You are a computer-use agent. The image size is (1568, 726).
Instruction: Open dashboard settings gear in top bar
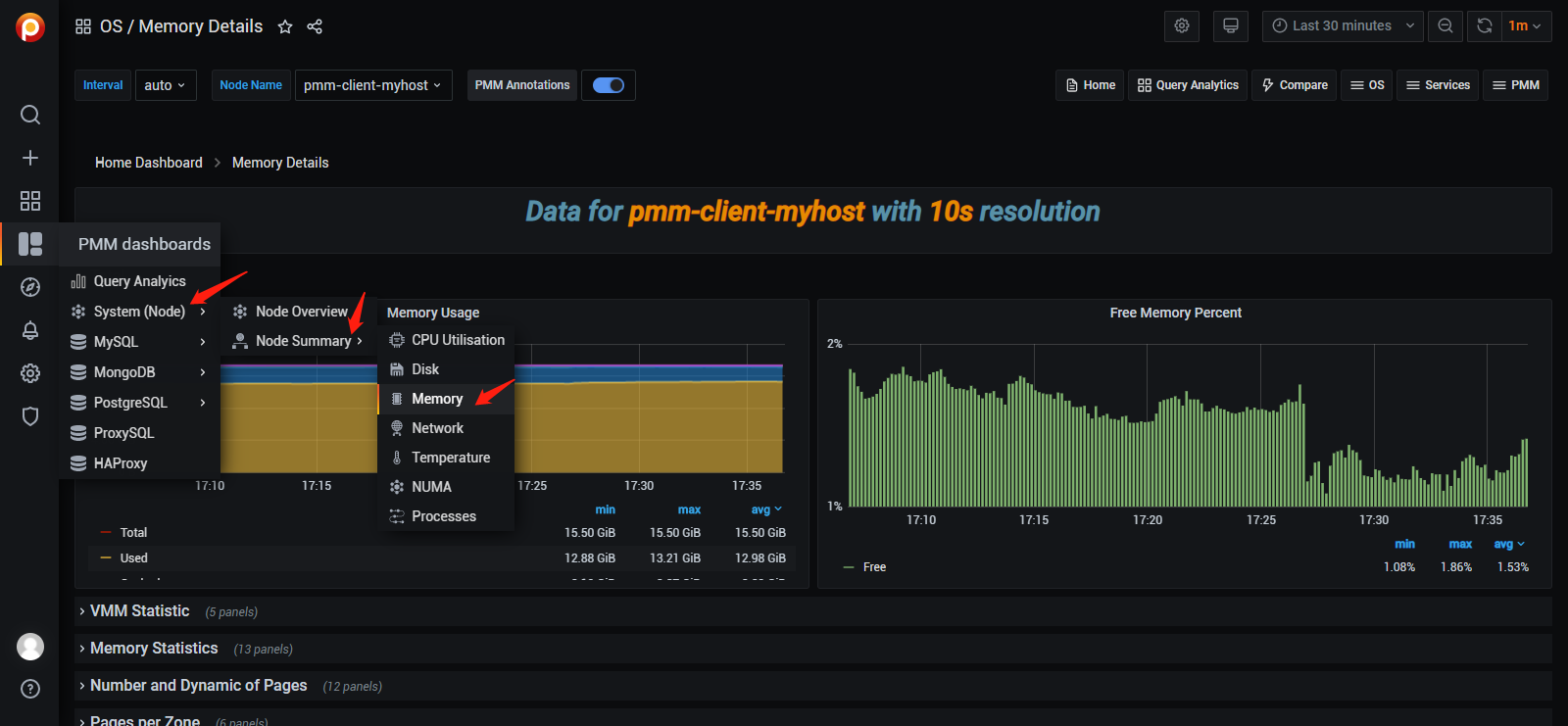click(1182, 26)
